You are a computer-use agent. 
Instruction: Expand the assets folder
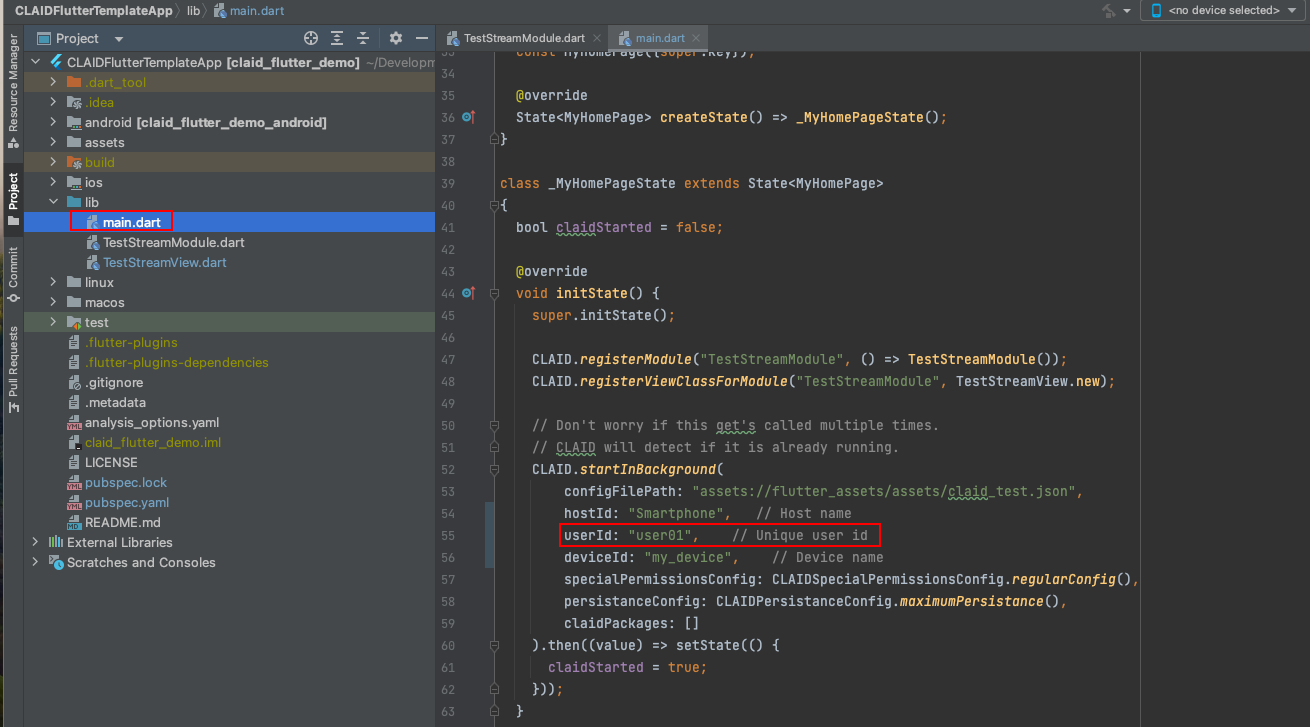pyautogui.click(x=53, y=142)
